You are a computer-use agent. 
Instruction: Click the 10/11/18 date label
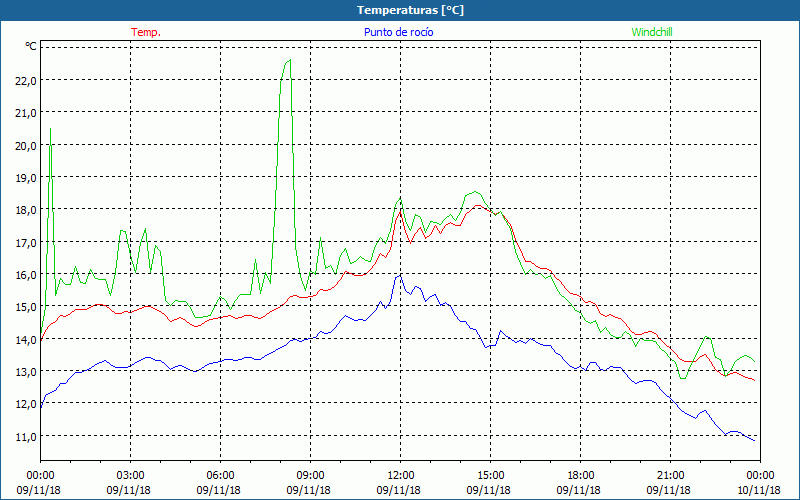(x=759, y=490)
